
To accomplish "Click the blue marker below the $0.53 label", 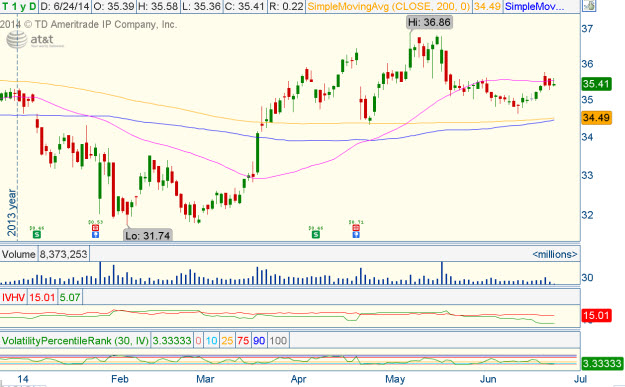I will pyautogui.click(x=96, y=234).
